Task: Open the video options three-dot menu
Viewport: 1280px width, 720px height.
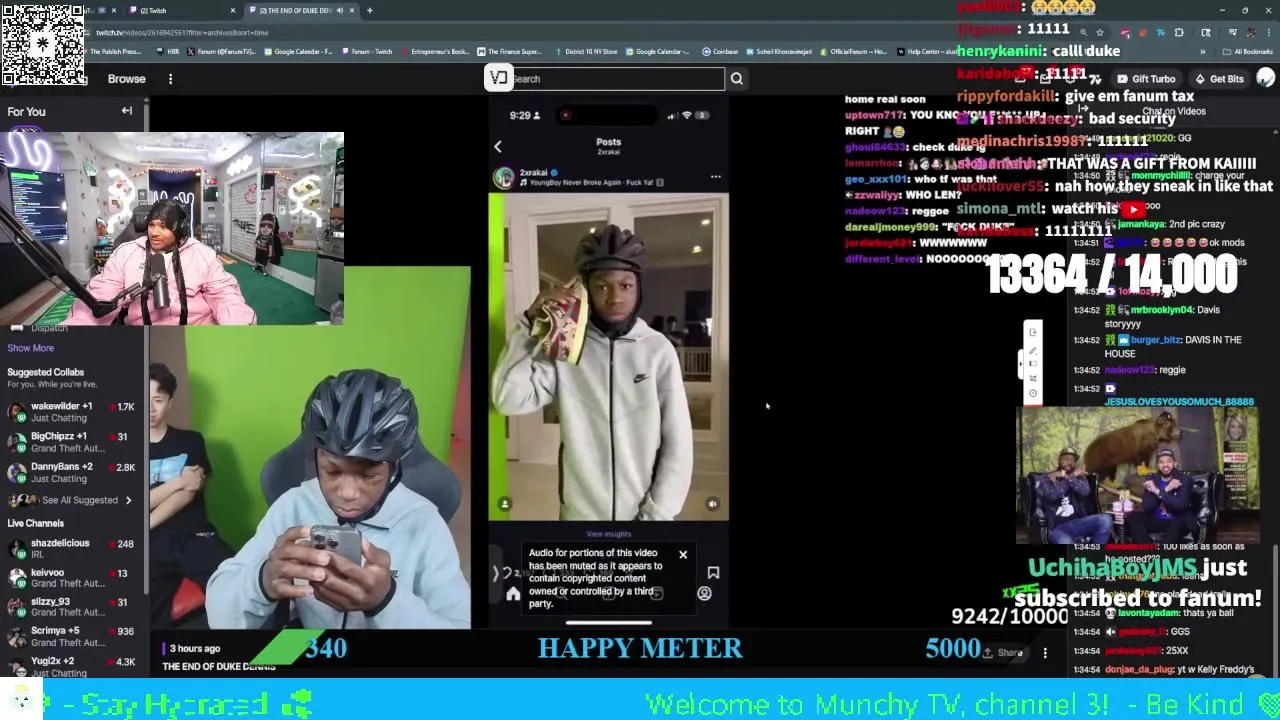Action: (x=1045, y=653)
